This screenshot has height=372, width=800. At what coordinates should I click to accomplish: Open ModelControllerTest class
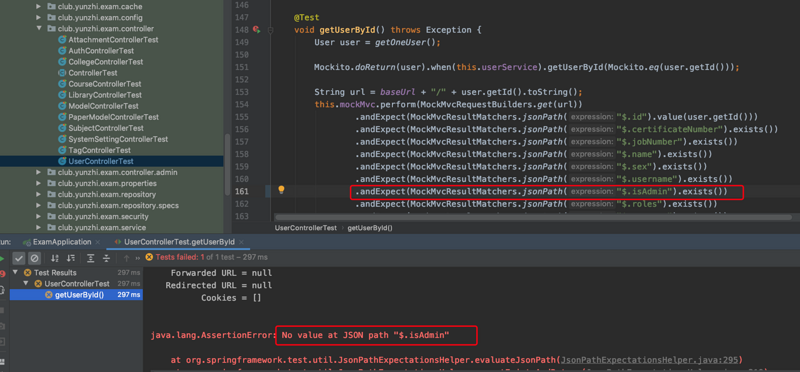[104, 106]
